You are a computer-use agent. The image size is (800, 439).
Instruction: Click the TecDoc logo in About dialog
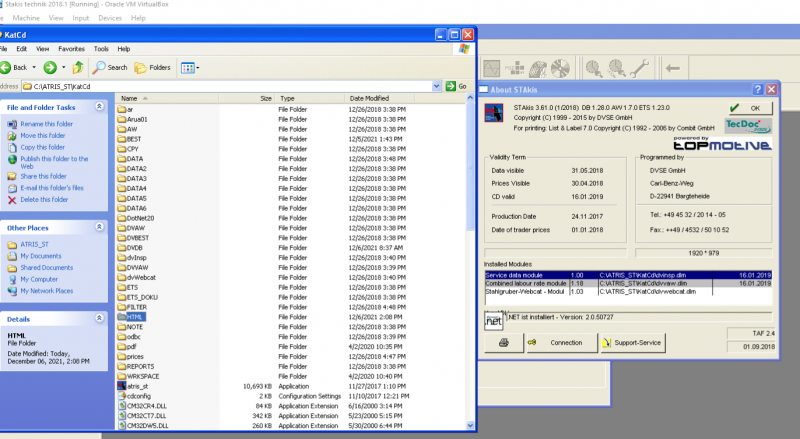(x=748, y=126)
